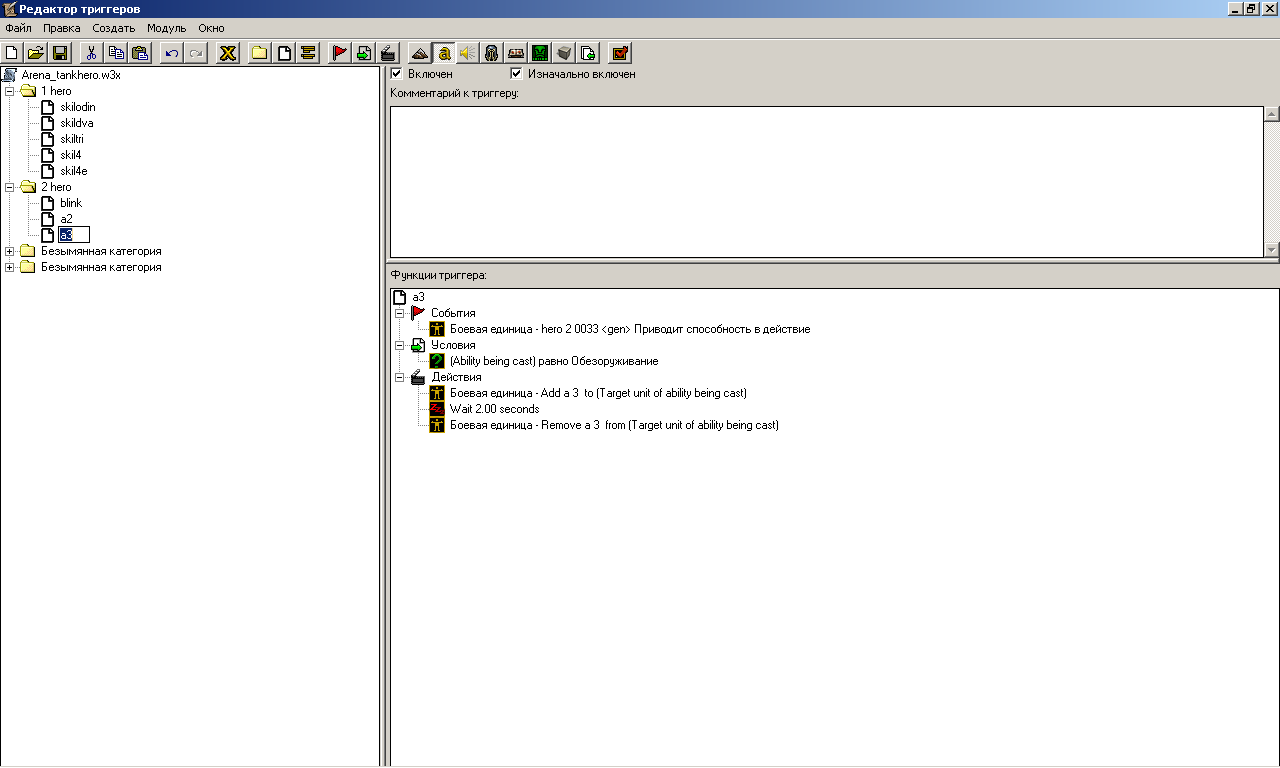Click the comment box scroll-up arrow
Viewport: 1280px width, 768px height.
(x=1272, y=113)
